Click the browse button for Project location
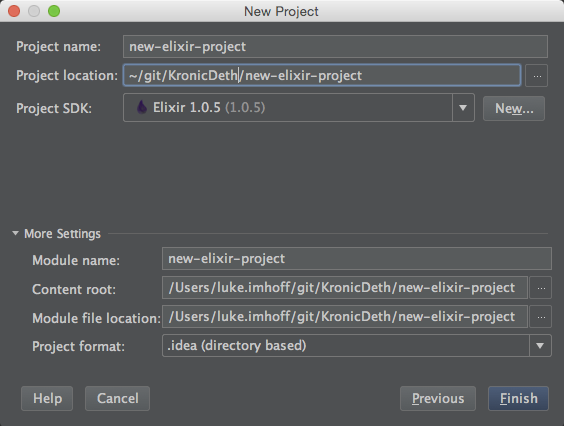The image size is (564, 426). point(536,76)
